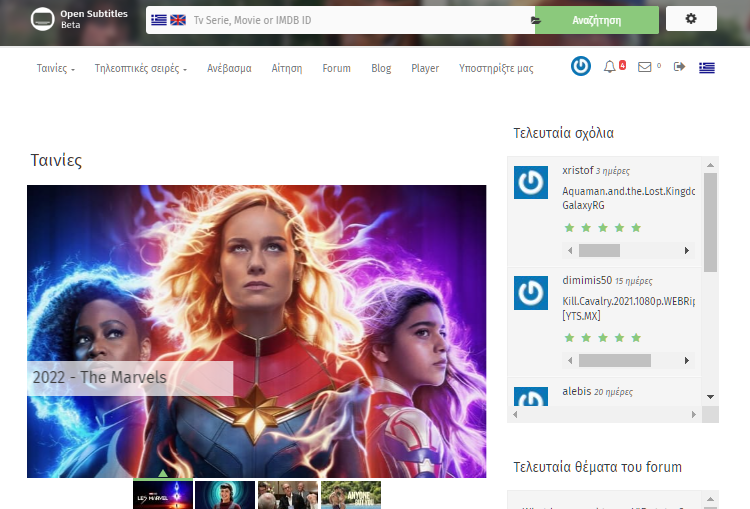
Task: Click the green Αναζήτηση search button
Action: [x=596, y=20]
